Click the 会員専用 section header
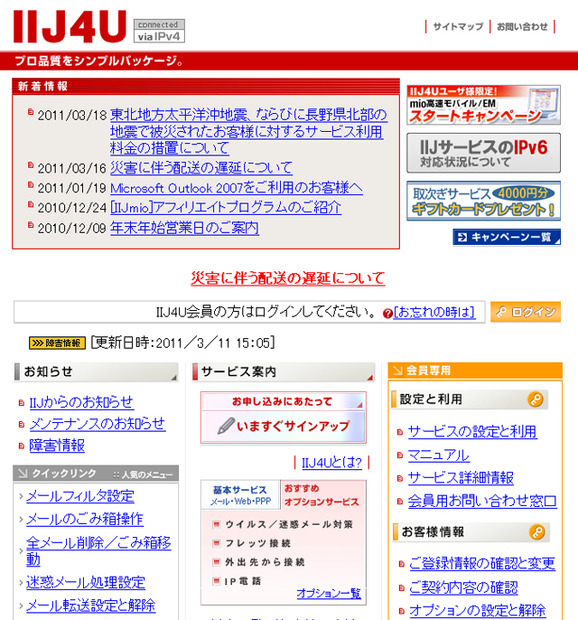The height and width of the screenshot is (620, 578). (x=475, y=370)
